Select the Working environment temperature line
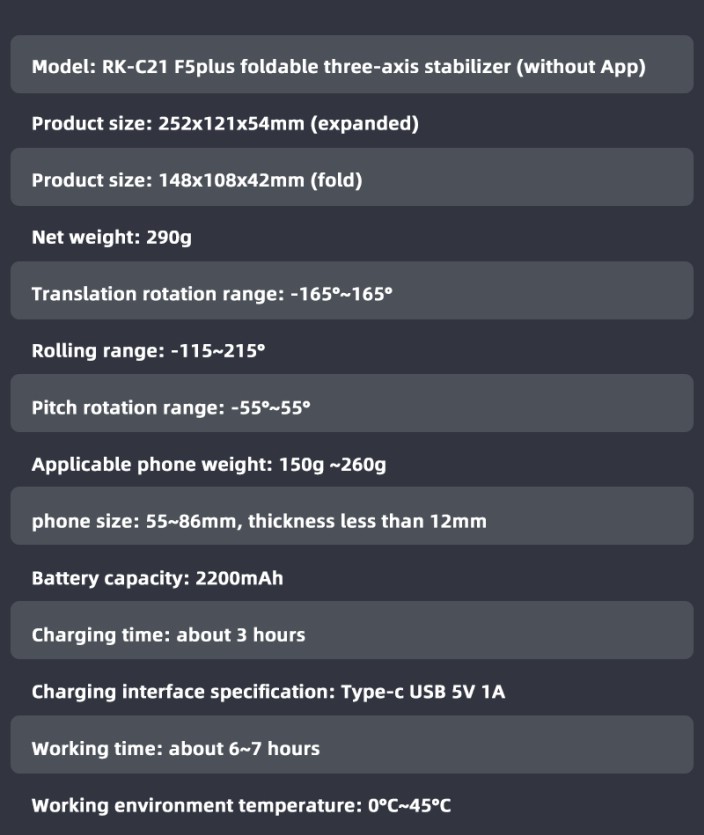 [241, 805]
